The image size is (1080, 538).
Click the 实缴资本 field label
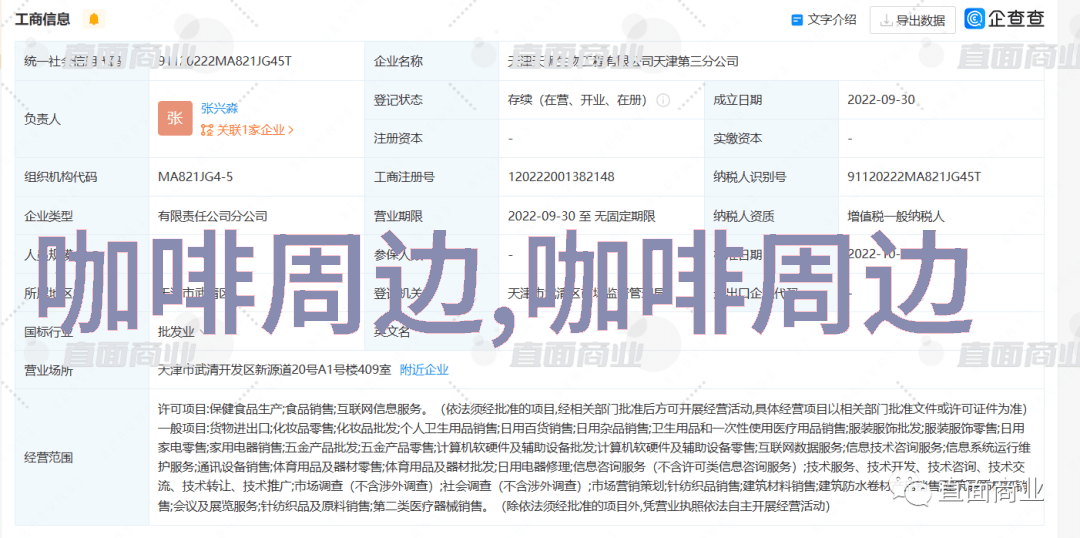pos(738,138)
